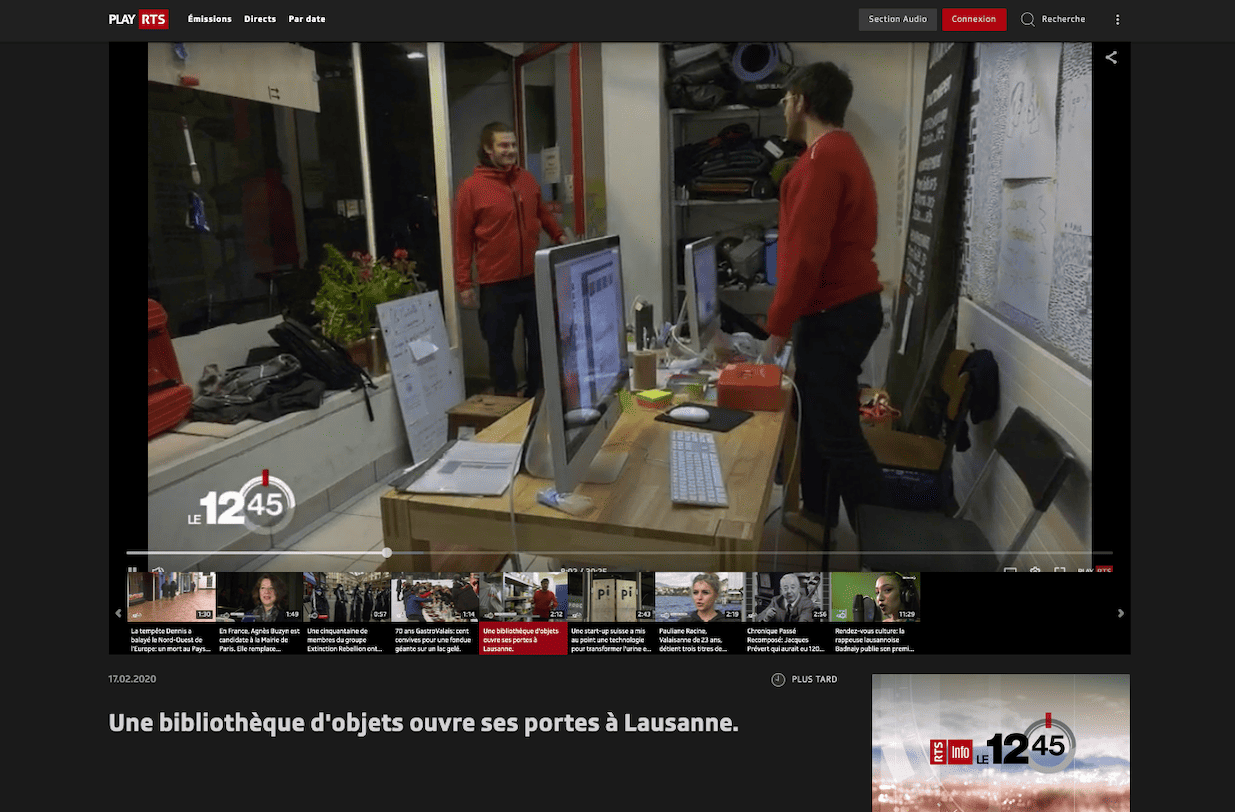Click the Play RTS logo
Screen dimensions: 1235x812
click(x=139, y=19)
